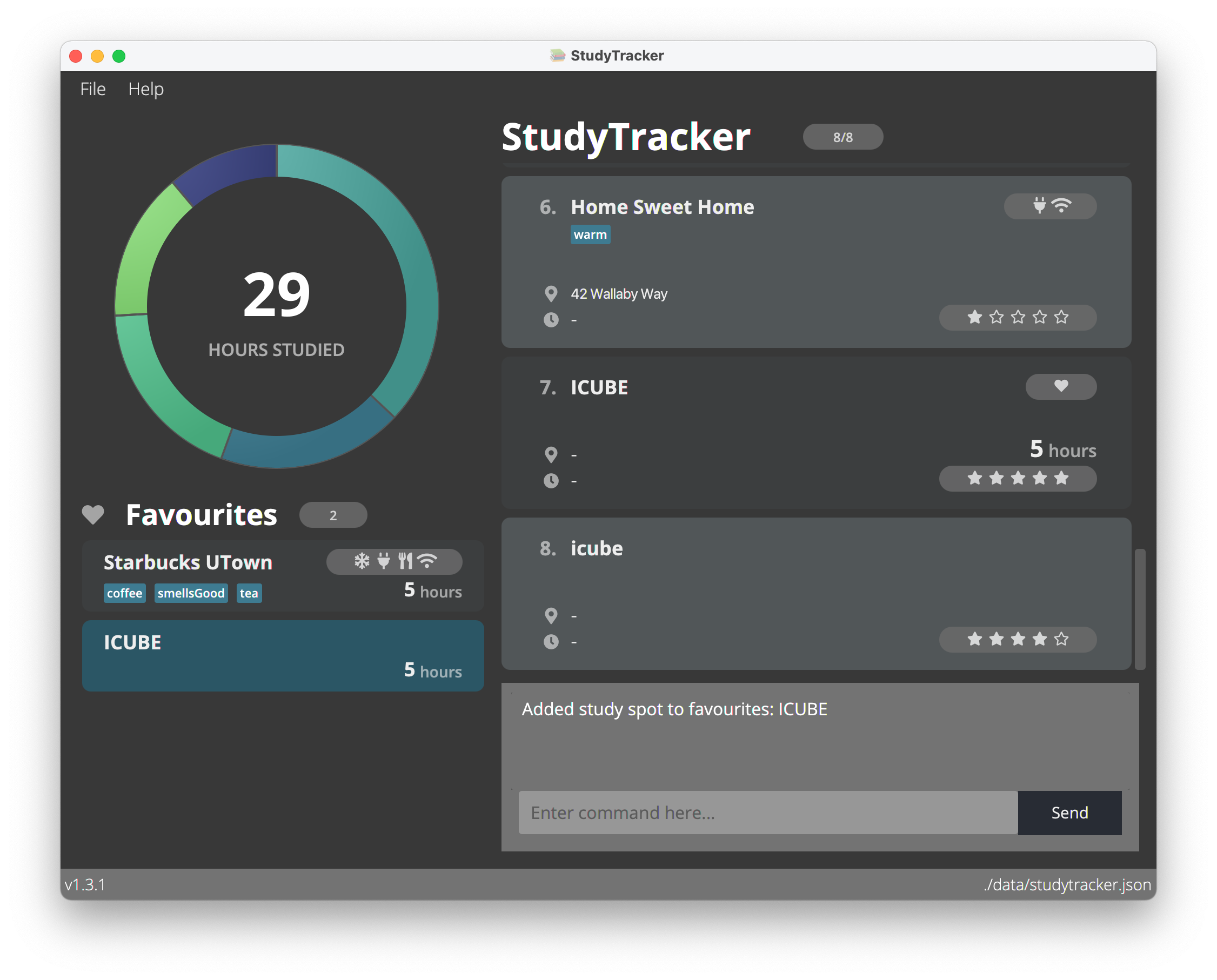Click the clock icon on icube card
This screenshot has height=980, width=1217.
(x=551, y=641)
